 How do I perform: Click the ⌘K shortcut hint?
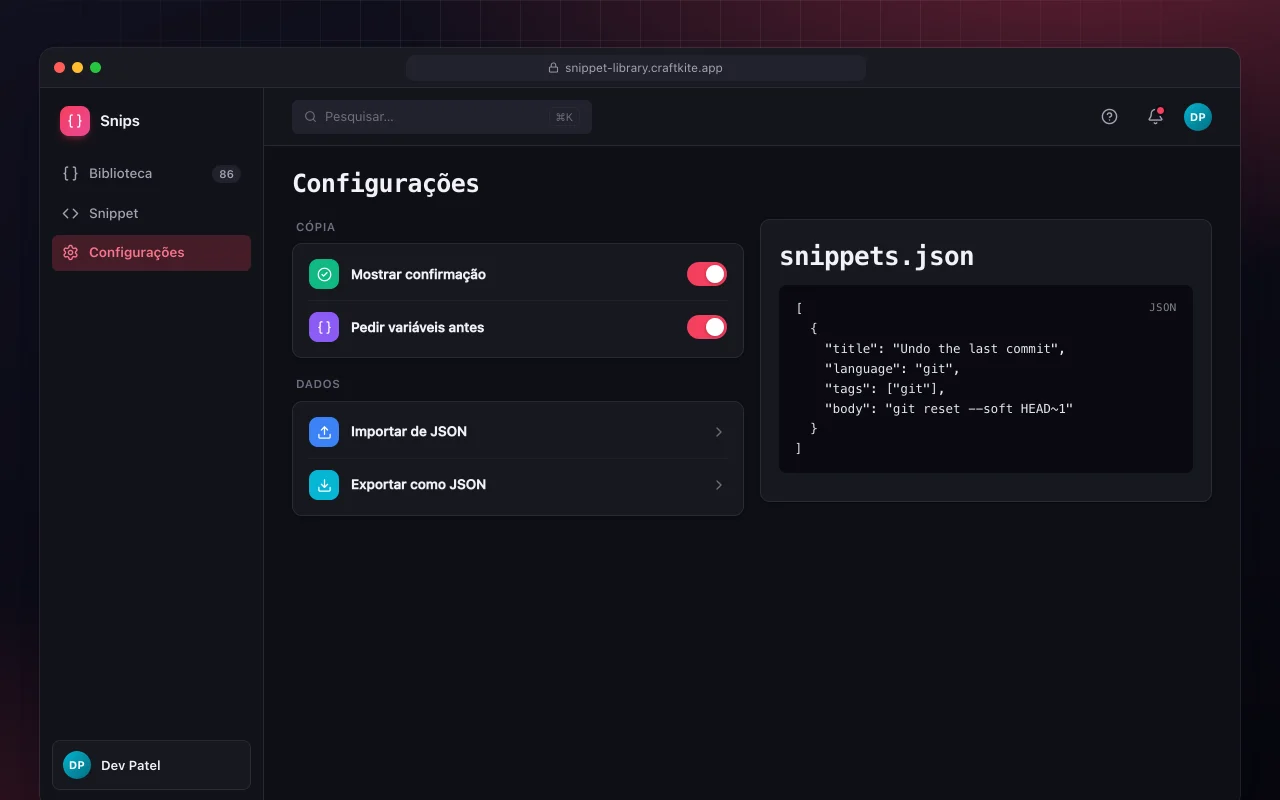pos(564,117)
